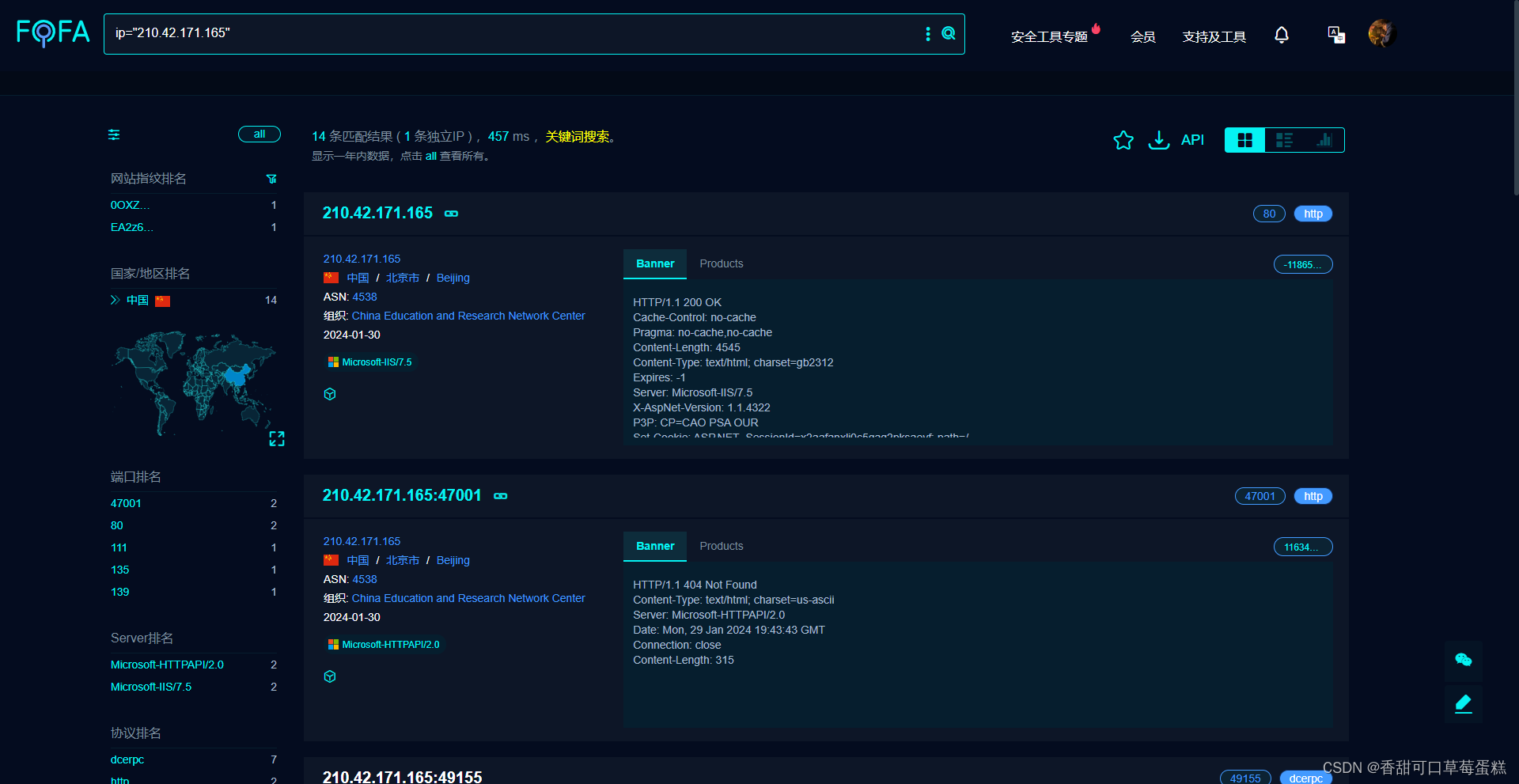The width and height of the screenshot is (1519, 784).
Task: Open the 210.42.171.165 result title
Action: click(377, 213)
